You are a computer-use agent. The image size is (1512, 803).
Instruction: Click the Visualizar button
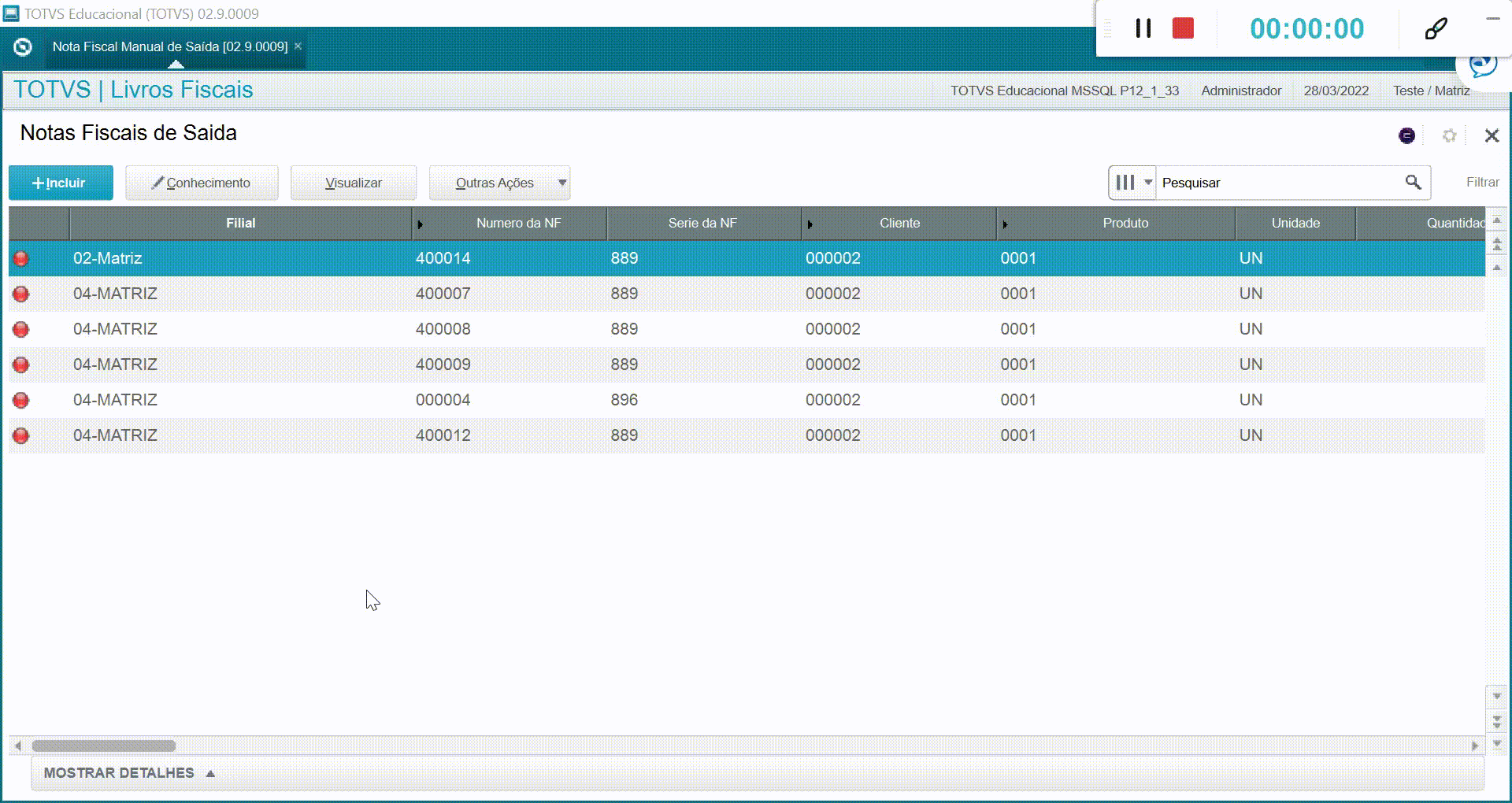(x=354, y=183)
